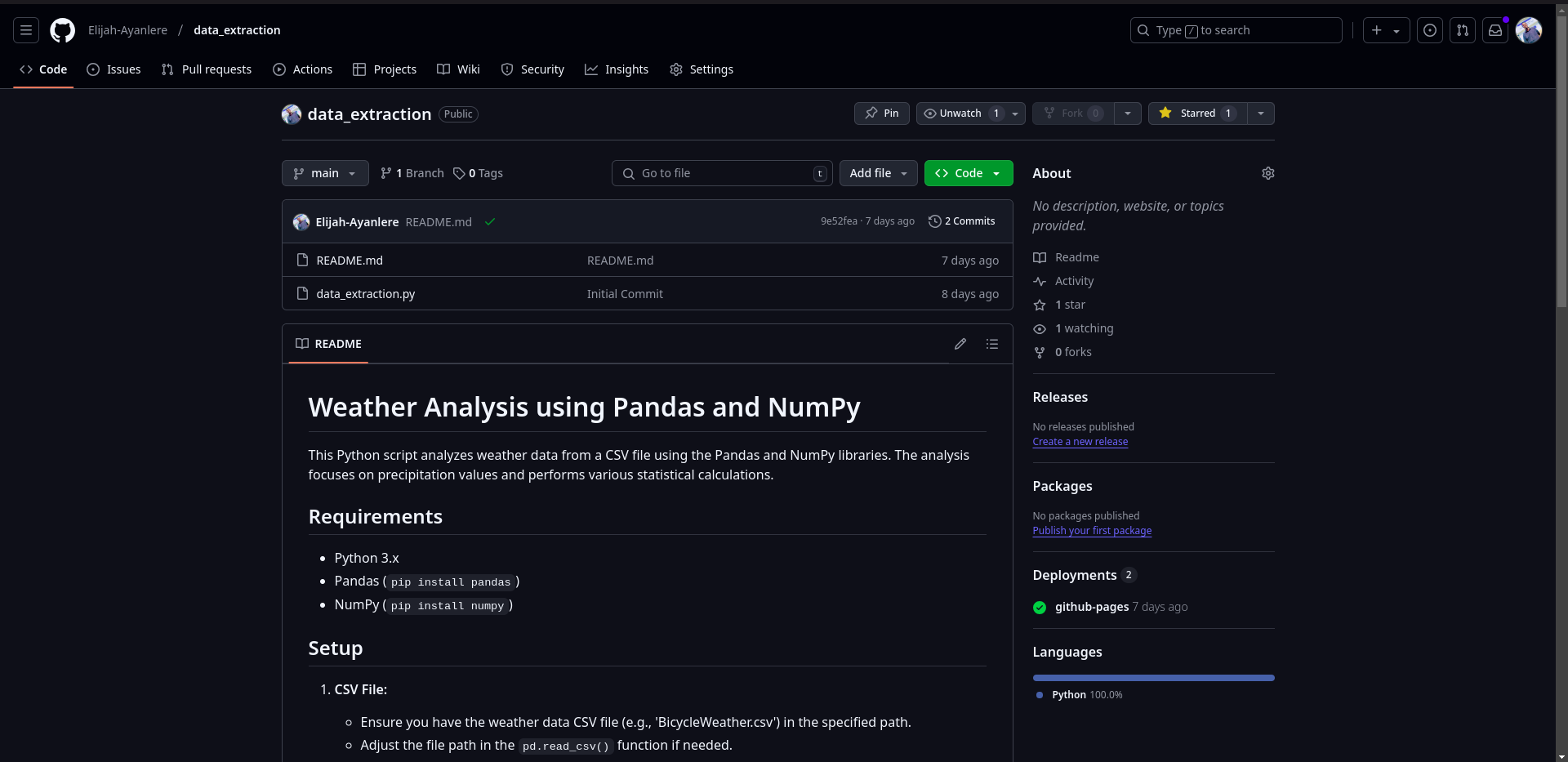
Task: View the 0 Tags link
Action: [x=479, y=173]
